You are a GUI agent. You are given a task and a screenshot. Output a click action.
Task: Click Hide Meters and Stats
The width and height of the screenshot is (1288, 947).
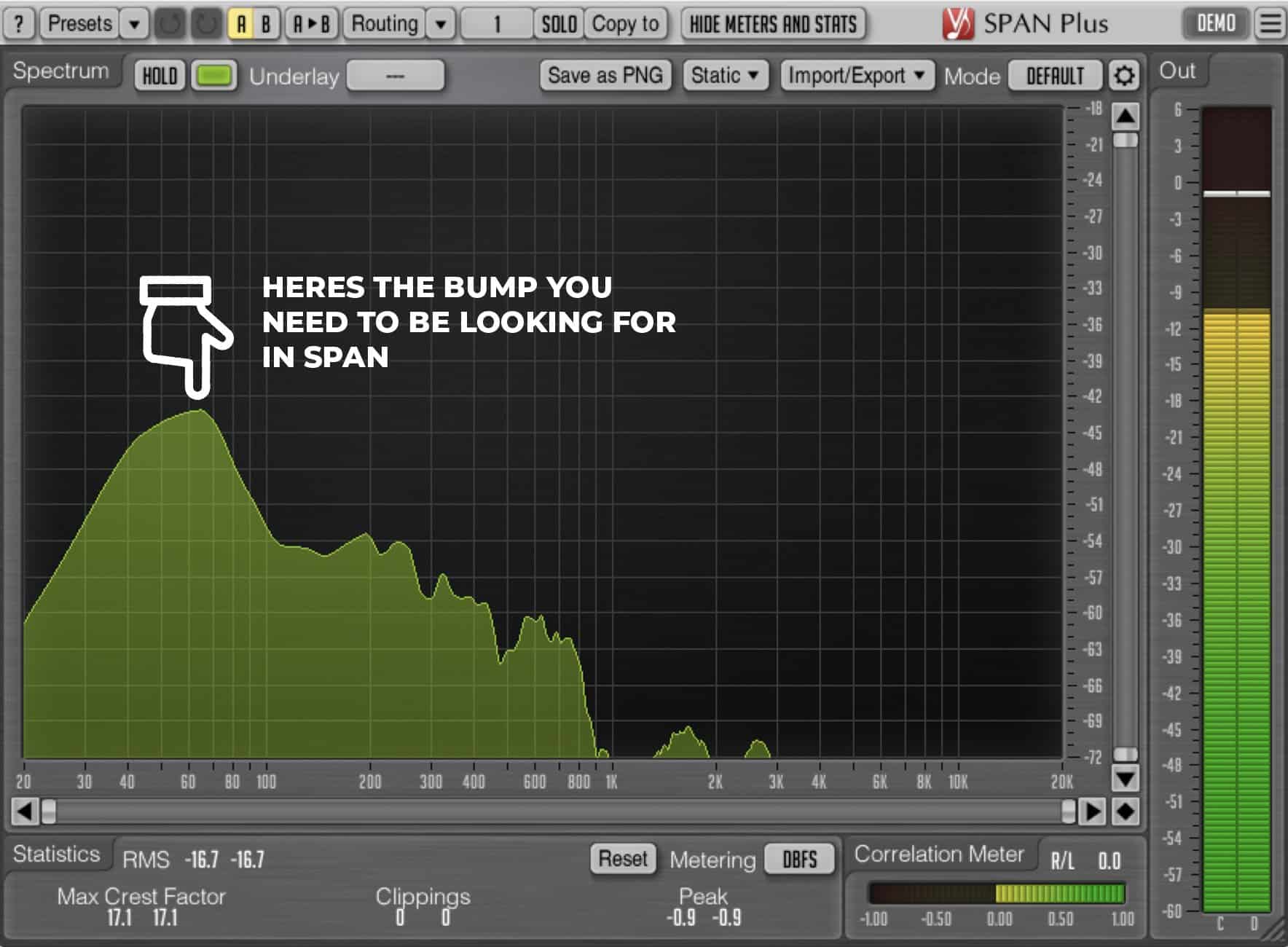773,24
